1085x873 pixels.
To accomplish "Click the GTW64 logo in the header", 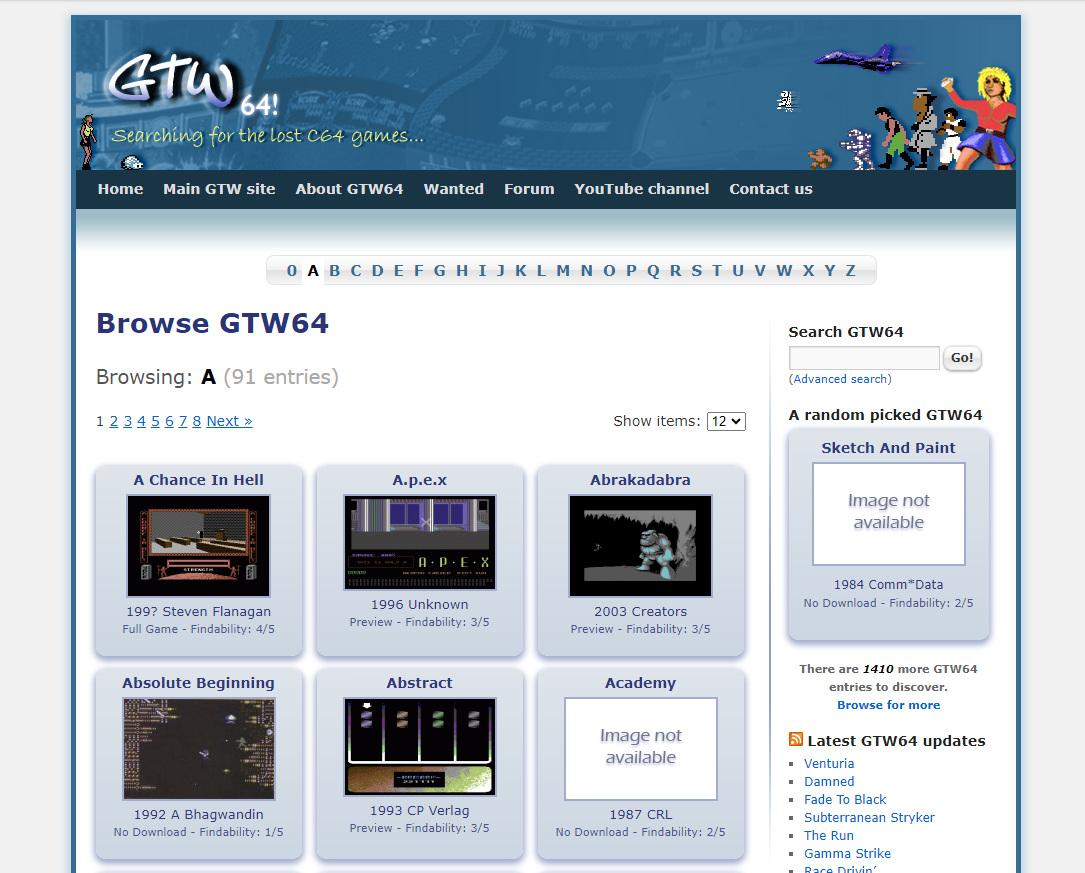I will (192, 84).
